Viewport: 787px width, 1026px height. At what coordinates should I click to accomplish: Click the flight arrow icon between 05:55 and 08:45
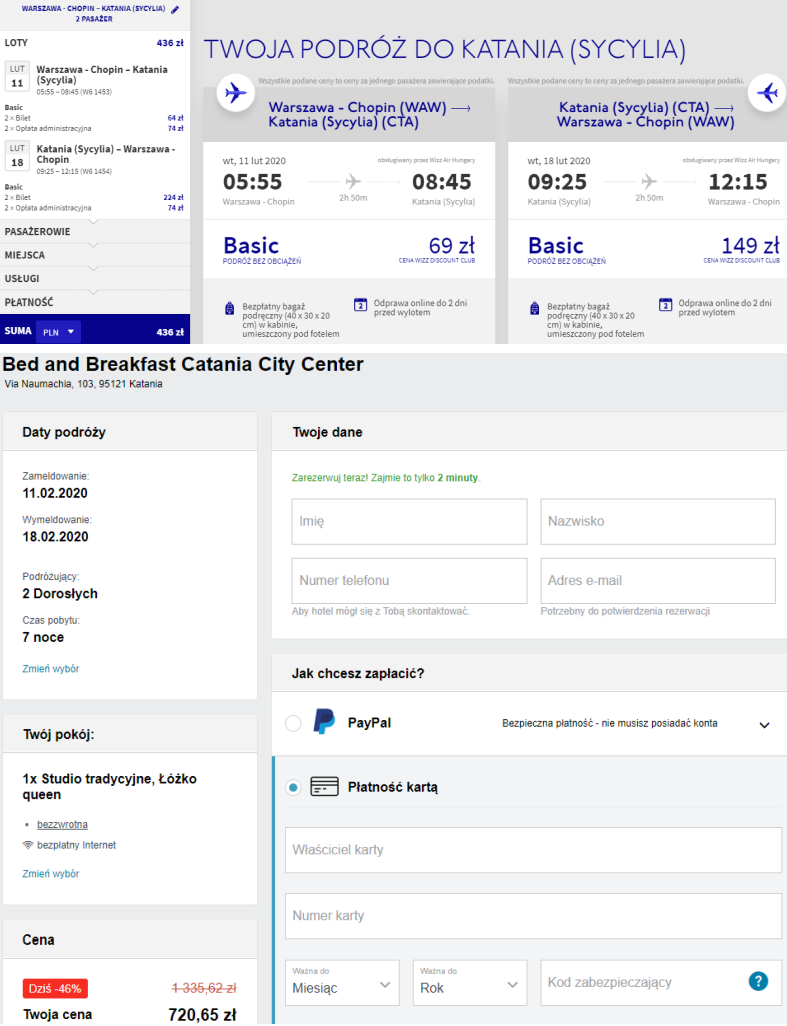[353, 181]
